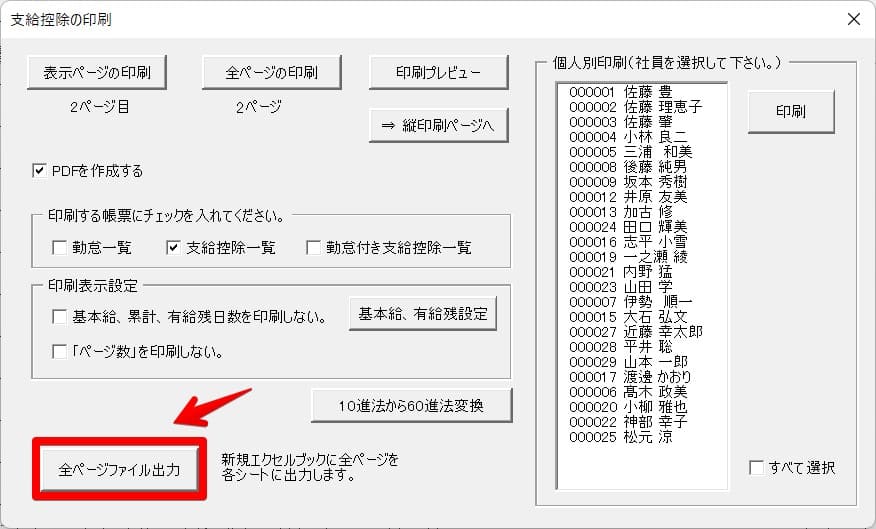This screenshot has width=876, height=529.
Task: Enable 基本給、累計、有給残日数を印刷しない checkbox
Action: (59, 317)
